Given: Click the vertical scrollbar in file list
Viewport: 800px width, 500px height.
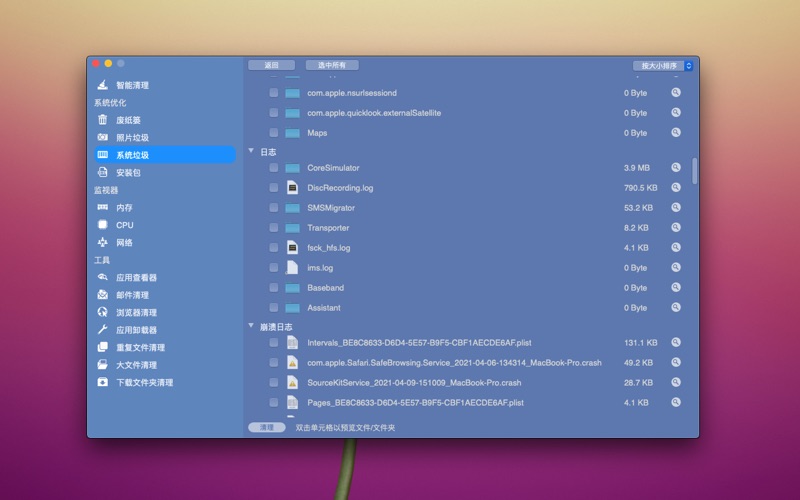Looking at the screenshot, I should coord(694,170).
